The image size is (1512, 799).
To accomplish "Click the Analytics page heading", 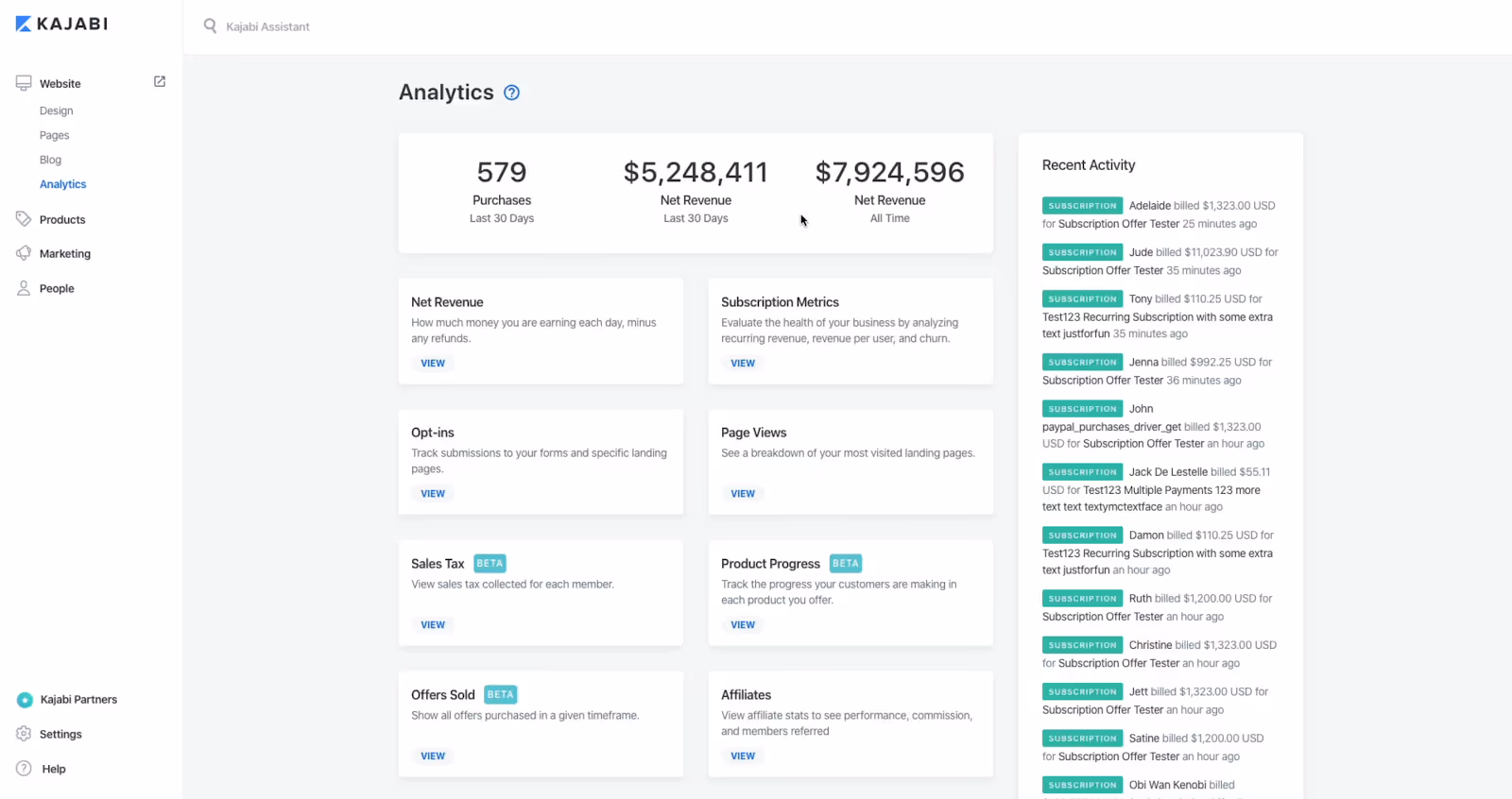I will tap(446, 93).
